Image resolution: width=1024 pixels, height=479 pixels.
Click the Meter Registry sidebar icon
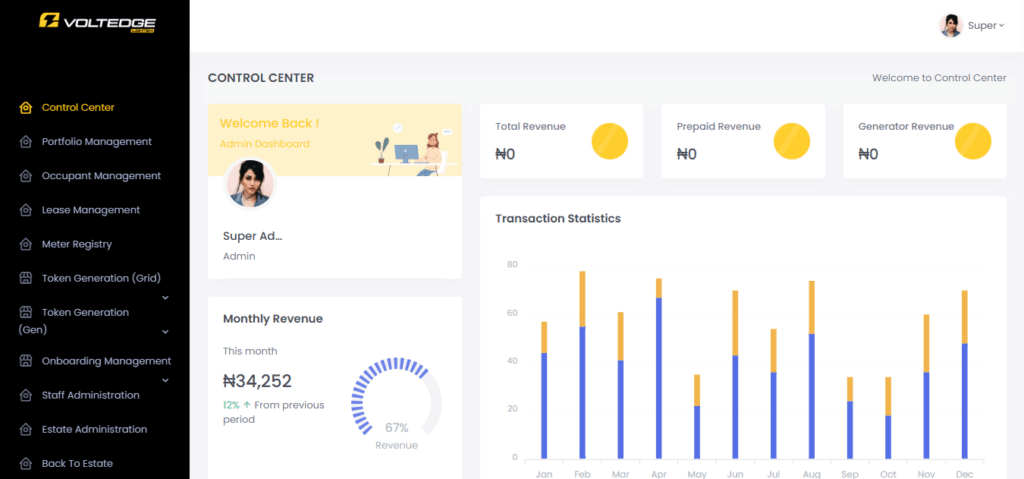click(26, 244)
